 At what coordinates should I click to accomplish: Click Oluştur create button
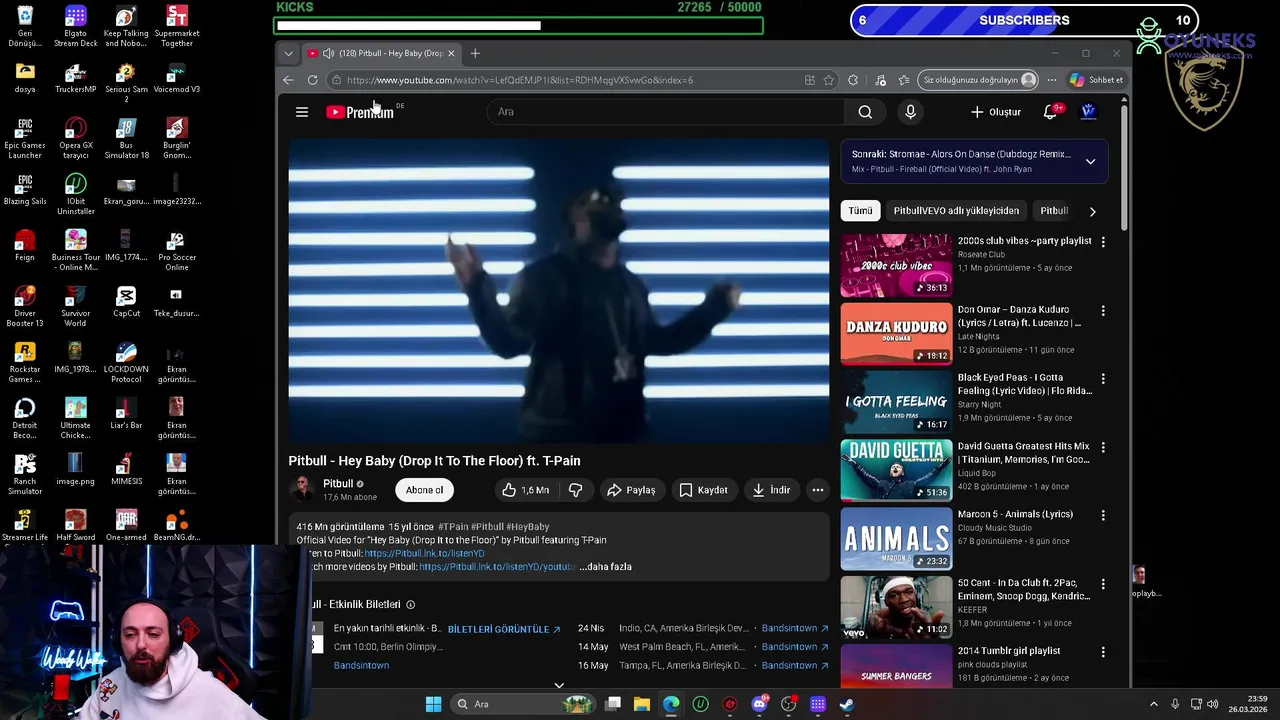[x=996, y=112]
